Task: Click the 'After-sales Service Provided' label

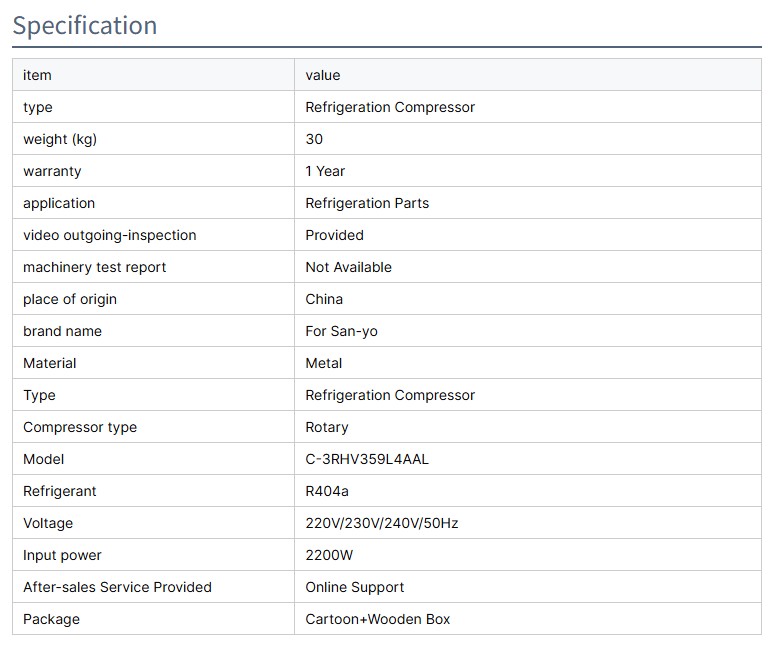Action: tap(117, 587)
